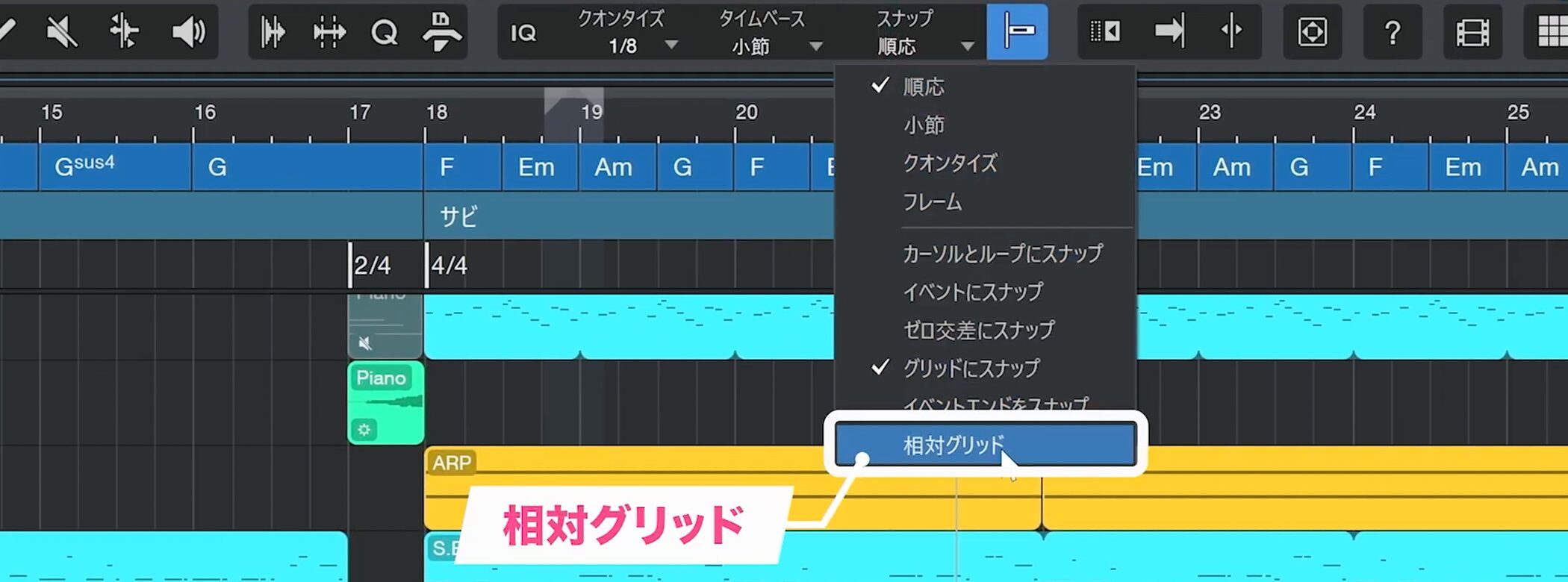1568x582 pixels.
Task: Open the タイムベース 小節 dropdown
Action: click(769, 34)
